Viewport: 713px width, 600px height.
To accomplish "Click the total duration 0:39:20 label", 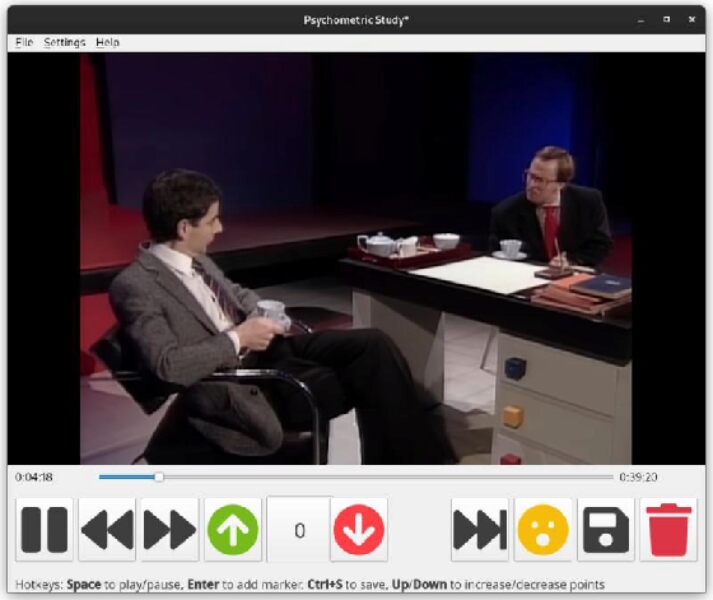I will tap(638, 477).
